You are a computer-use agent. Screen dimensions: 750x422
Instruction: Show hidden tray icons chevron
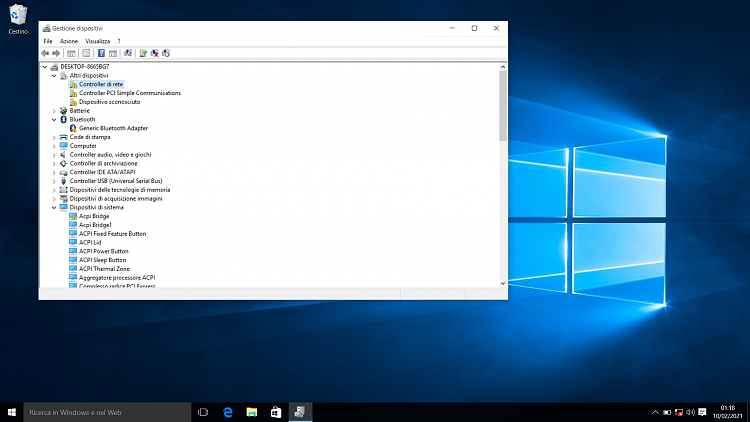(655, 412)
